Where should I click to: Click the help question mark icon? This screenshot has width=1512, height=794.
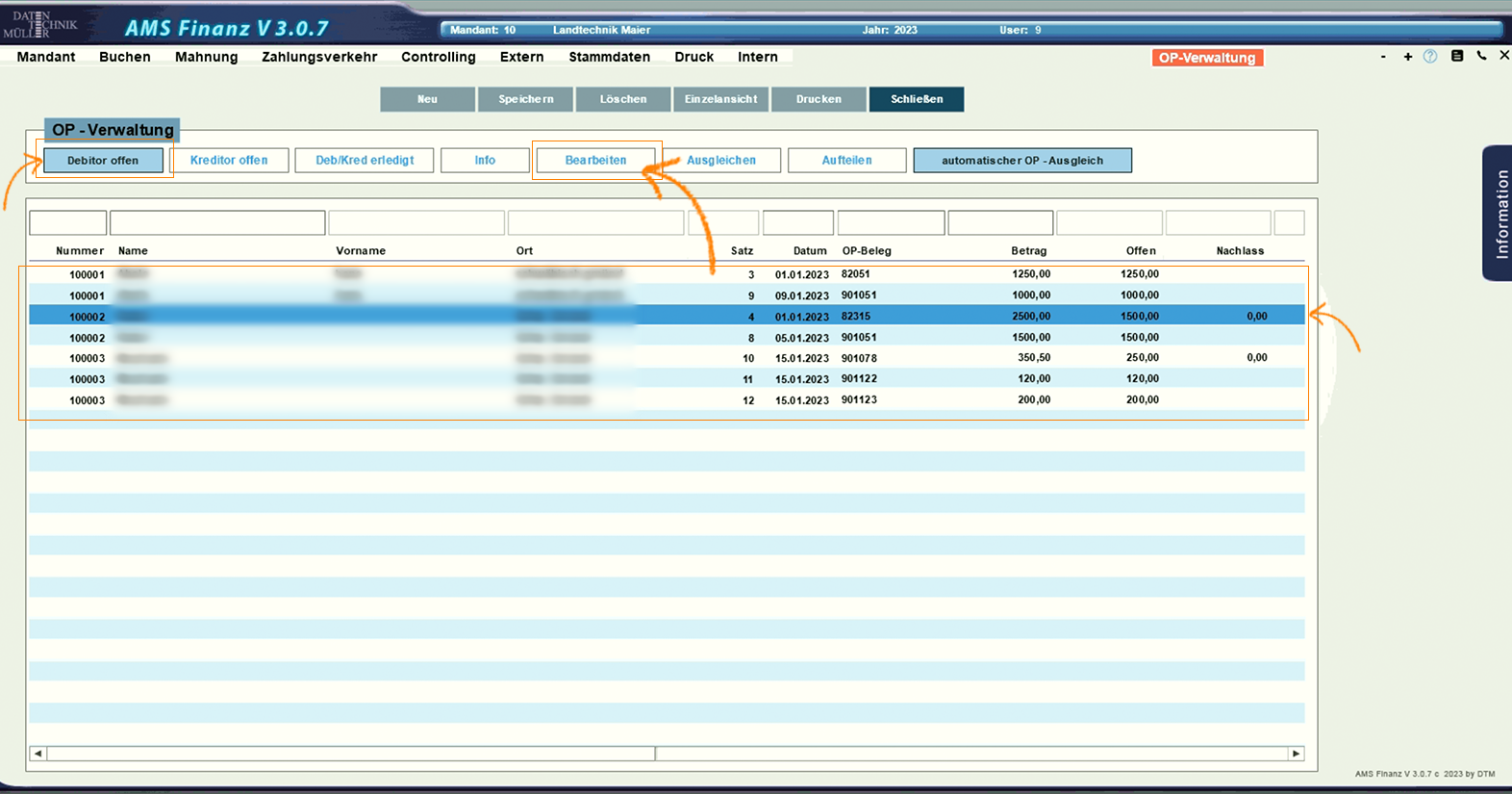pos(1430,57)
